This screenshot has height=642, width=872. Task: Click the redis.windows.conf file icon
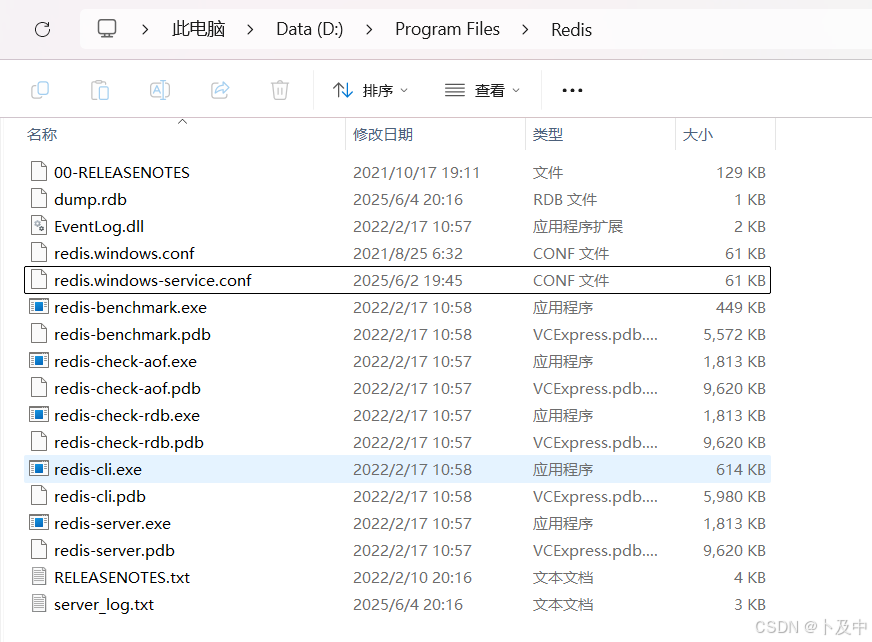(x=39, y=252)
